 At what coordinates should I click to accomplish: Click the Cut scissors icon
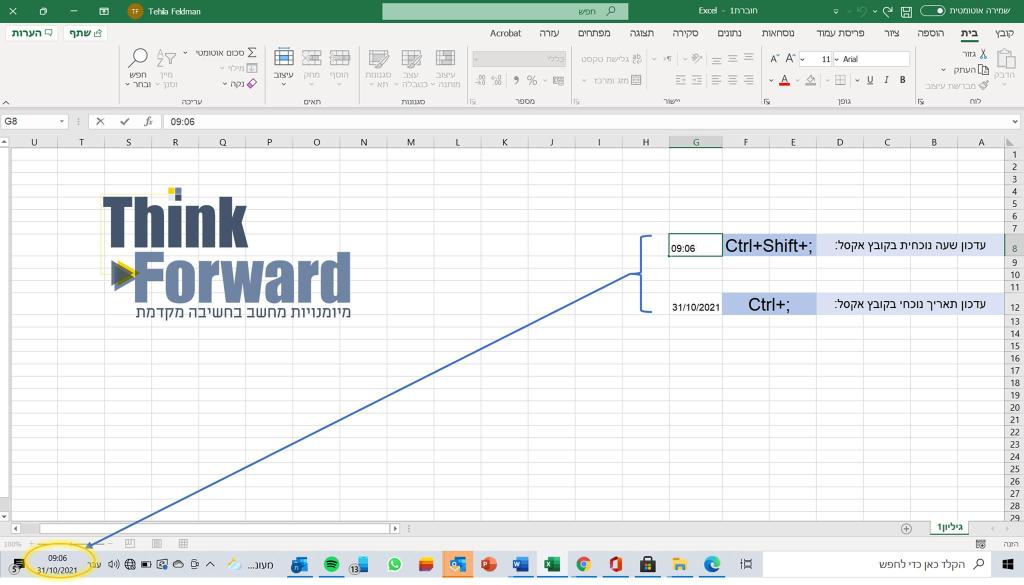point(983,53)
